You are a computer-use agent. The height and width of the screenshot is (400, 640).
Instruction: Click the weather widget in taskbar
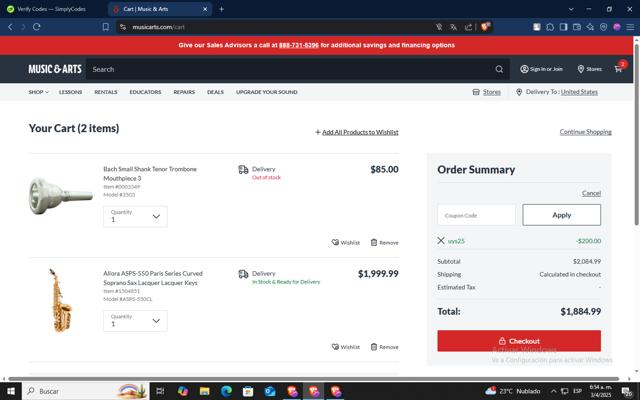[513, 391]
